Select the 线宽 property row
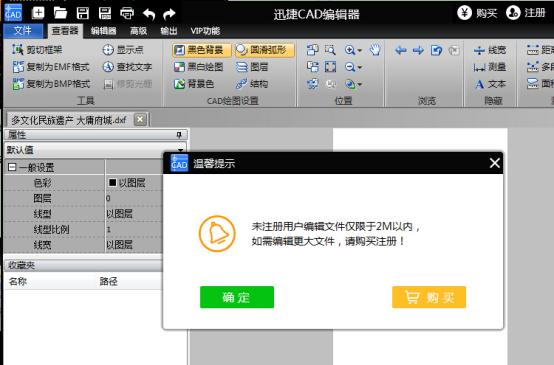 pyautogui.click(x=83, y=245)
